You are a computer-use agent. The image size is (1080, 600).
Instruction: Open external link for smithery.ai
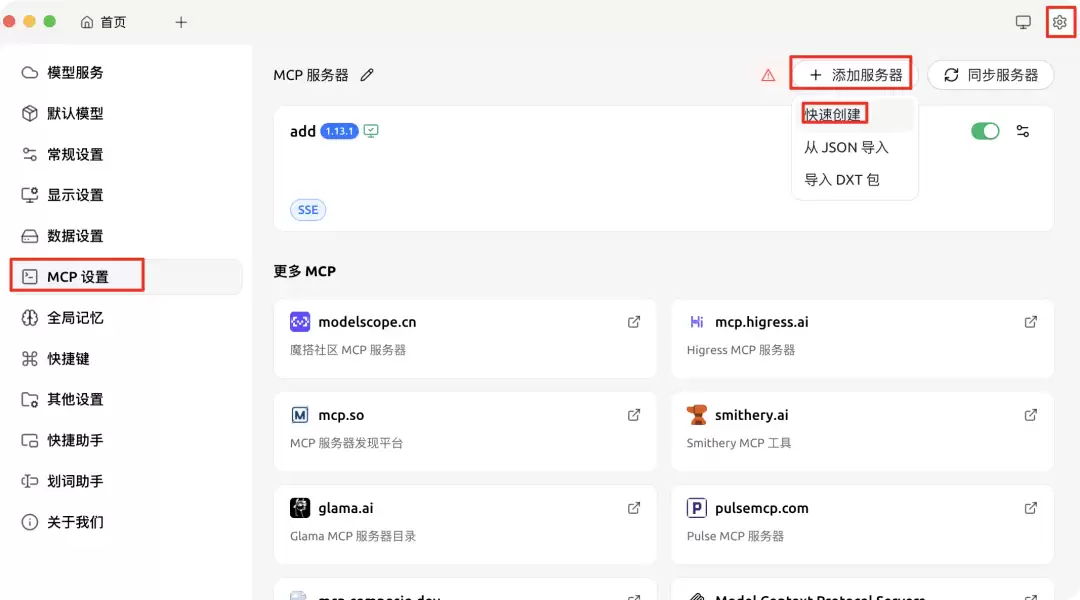pyautogui.click(x=1030, y=415)
